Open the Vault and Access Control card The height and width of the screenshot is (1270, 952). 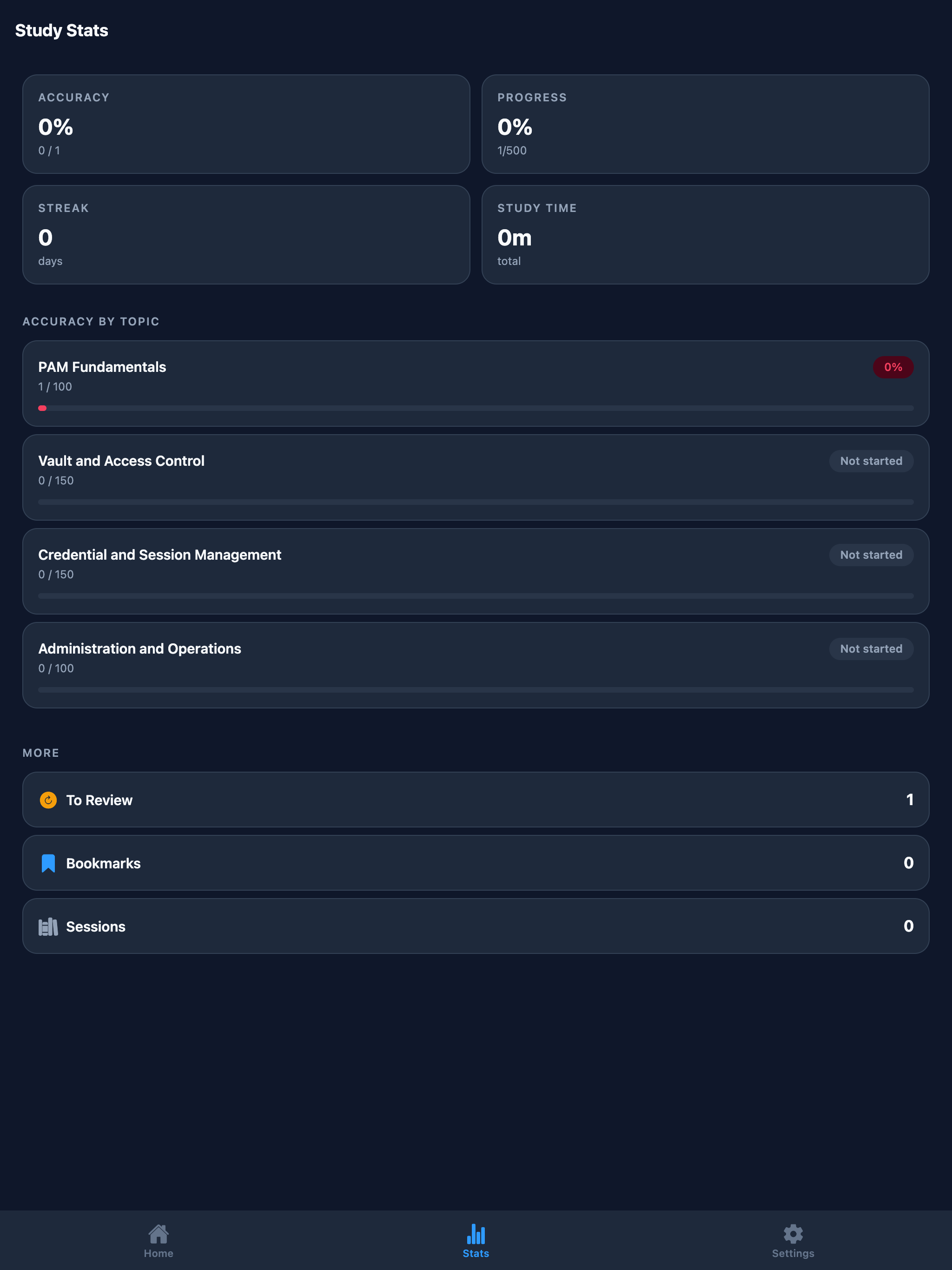(x=476, y=477)
